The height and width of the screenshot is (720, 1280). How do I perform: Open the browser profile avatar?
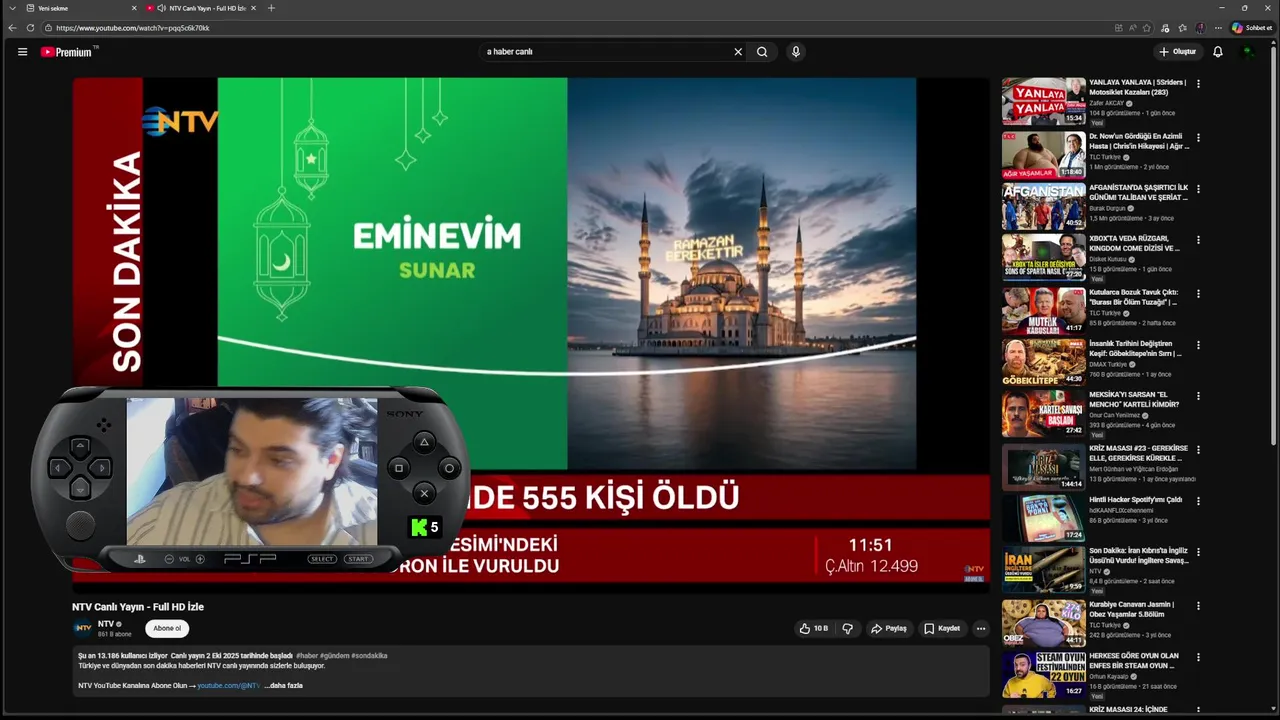[x=1200, y=28]
